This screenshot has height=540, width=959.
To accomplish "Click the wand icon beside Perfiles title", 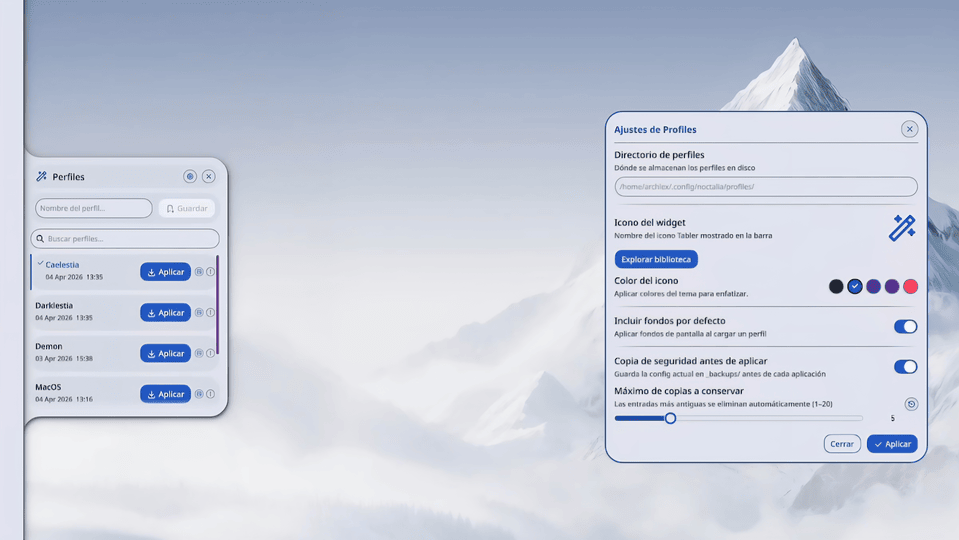I will (42, 177).
